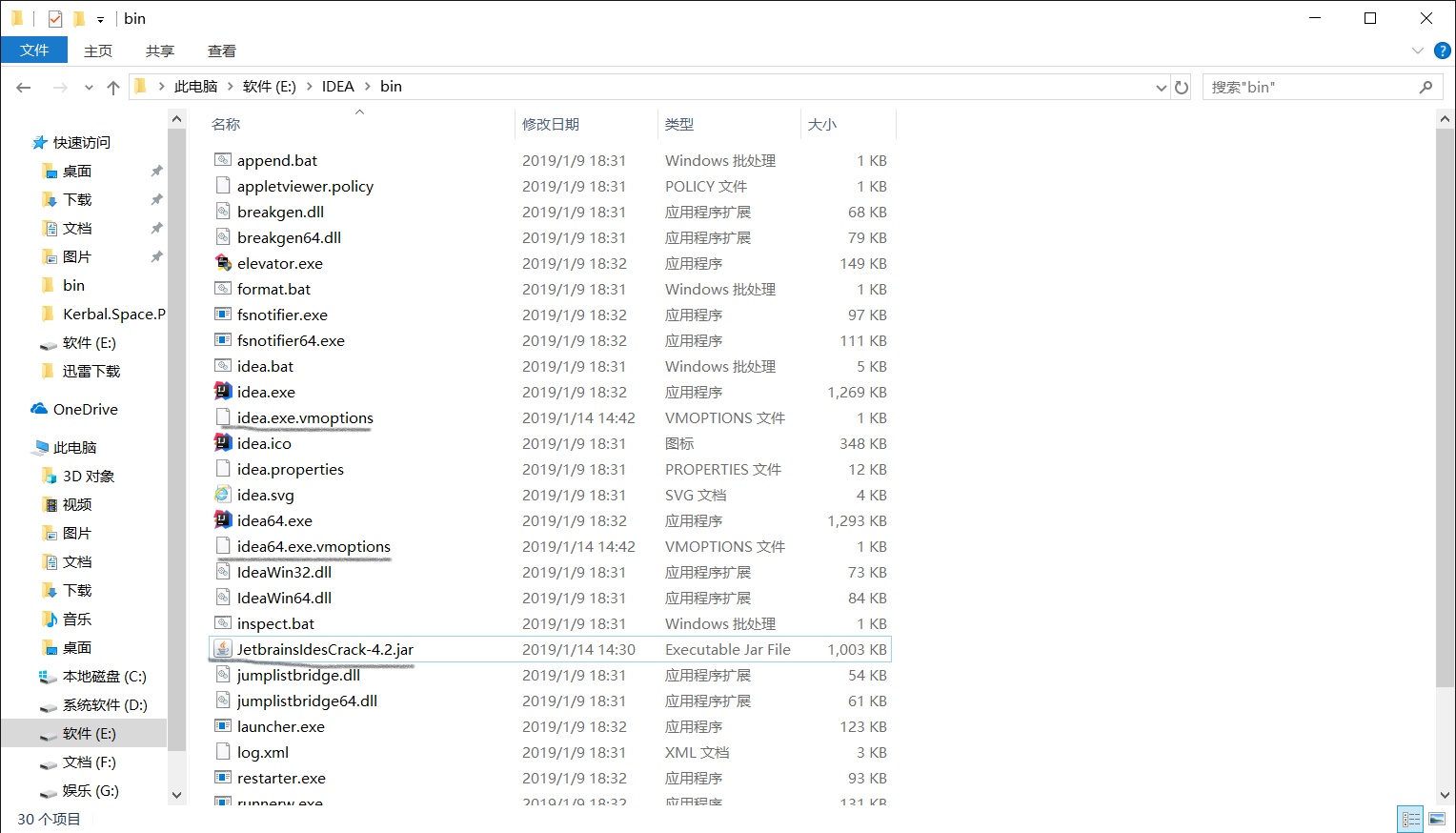Screen dimensions: 1456x833
Task: Open the Customize Quick Access Toolbar dropdown
Action: (x=100, y=19)
